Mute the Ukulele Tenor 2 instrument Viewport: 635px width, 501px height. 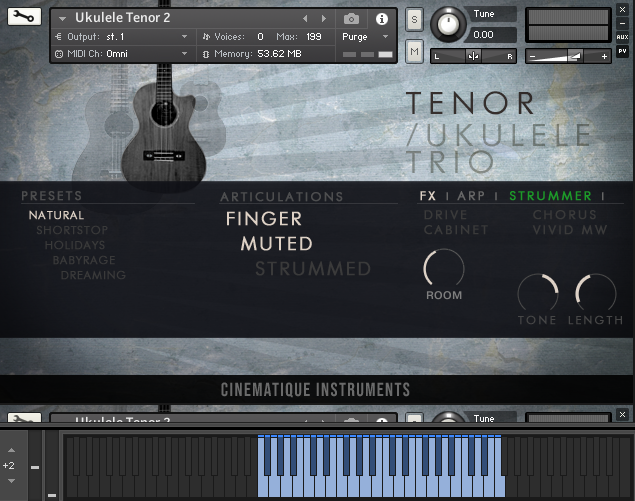click(414, 51)
